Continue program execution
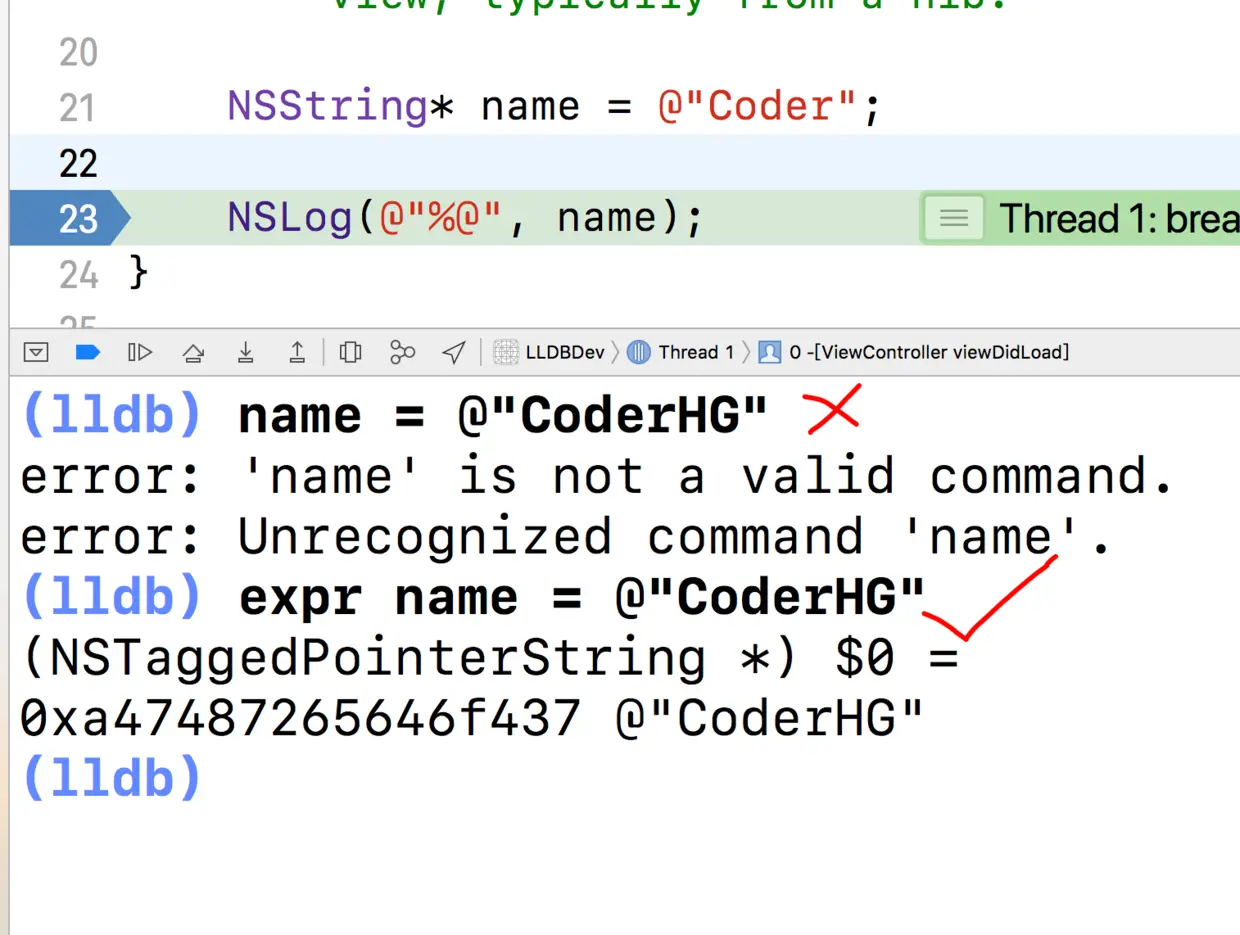The width and height of the screenshot is (1240, 935). coord(140,352)
